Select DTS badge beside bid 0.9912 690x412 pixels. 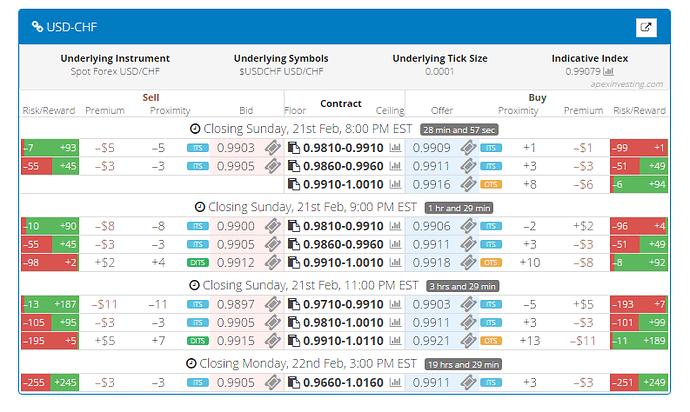coord(198,261)
